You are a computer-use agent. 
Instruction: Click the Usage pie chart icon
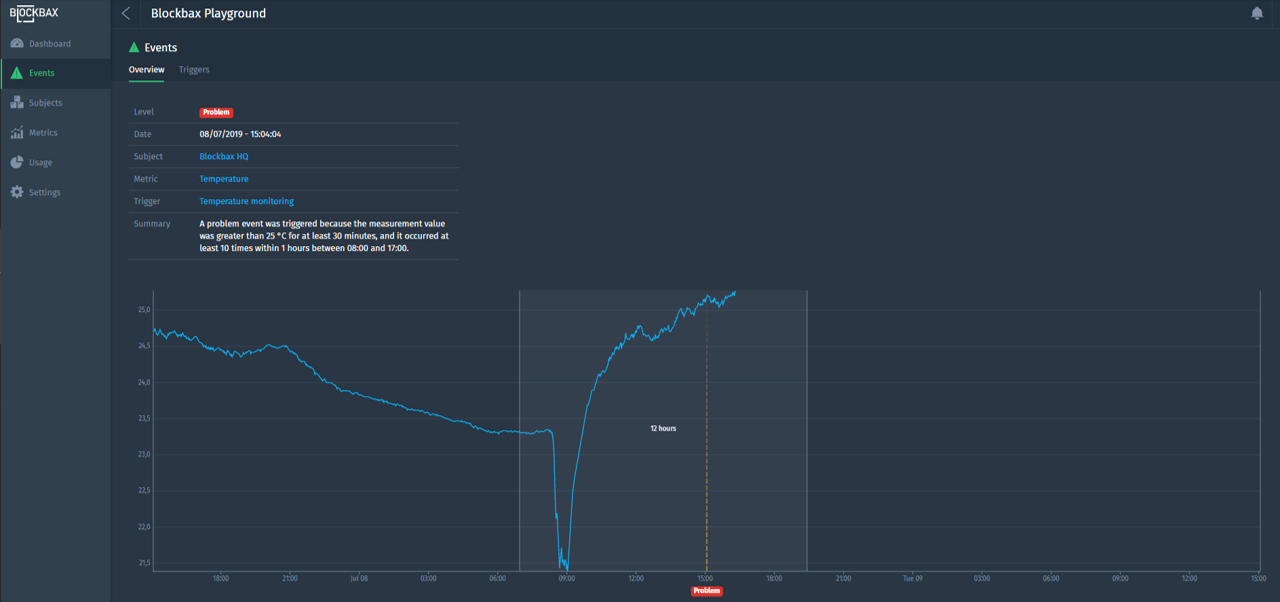tap(17, 162)
